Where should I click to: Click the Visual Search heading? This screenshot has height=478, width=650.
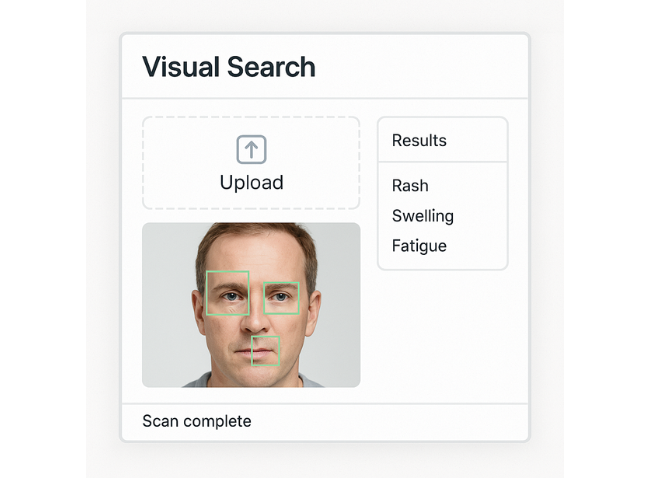click(x=229, y=66)
